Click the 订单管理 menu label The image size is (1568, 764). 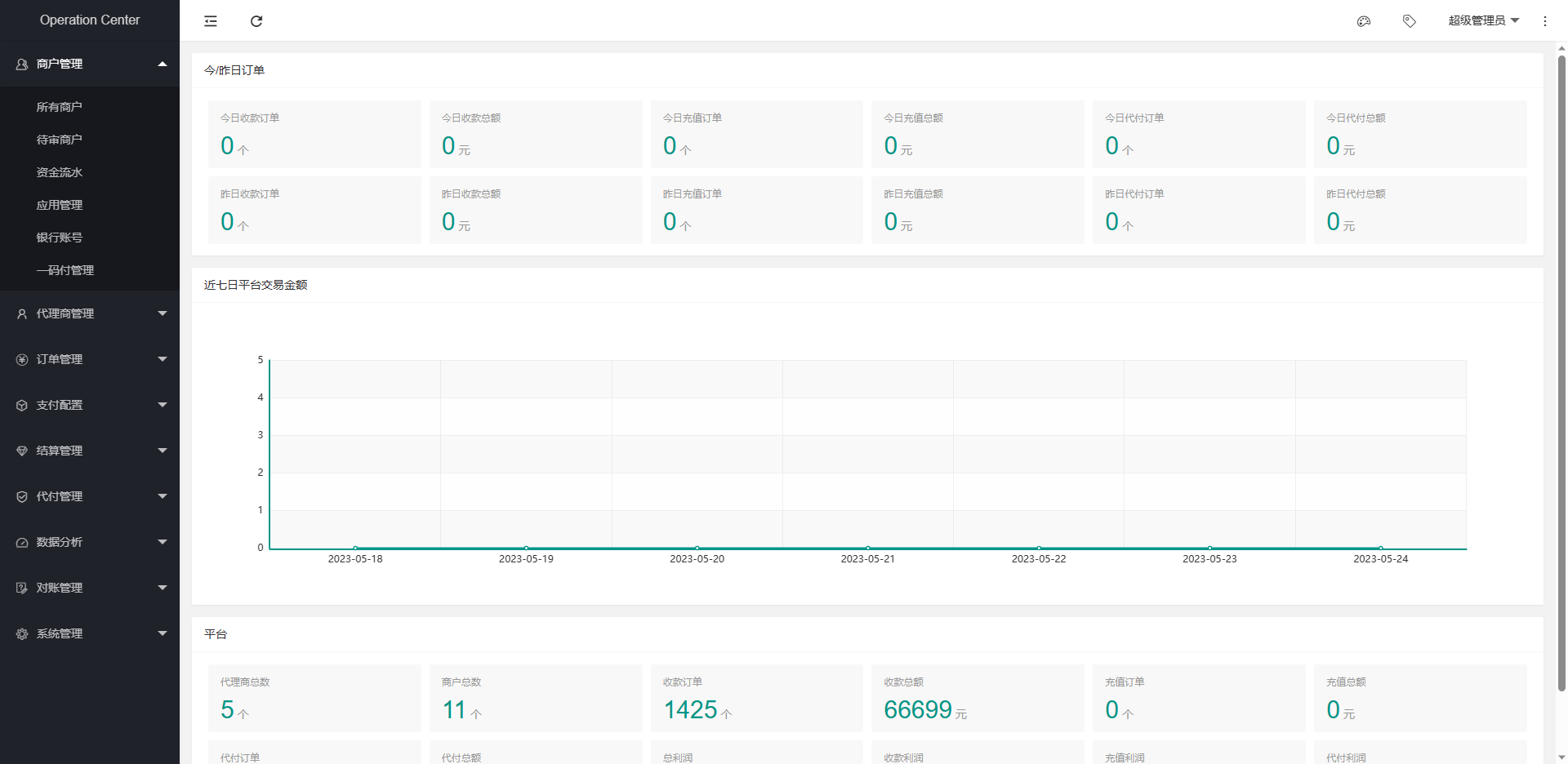pos(60,359)
